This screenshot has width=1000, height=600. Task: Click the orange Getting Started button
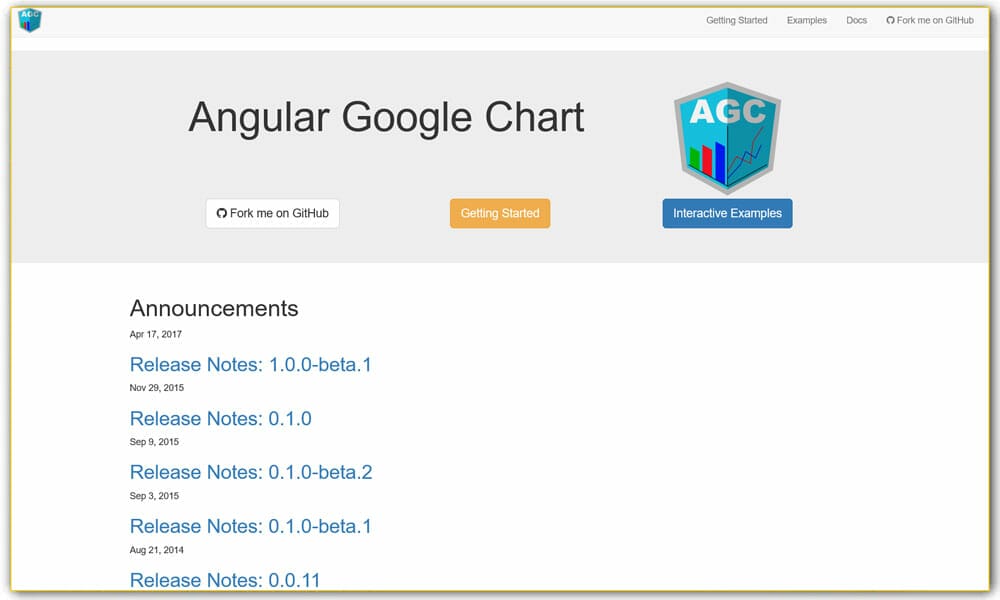pyautogui.click(x=500, y=212)
